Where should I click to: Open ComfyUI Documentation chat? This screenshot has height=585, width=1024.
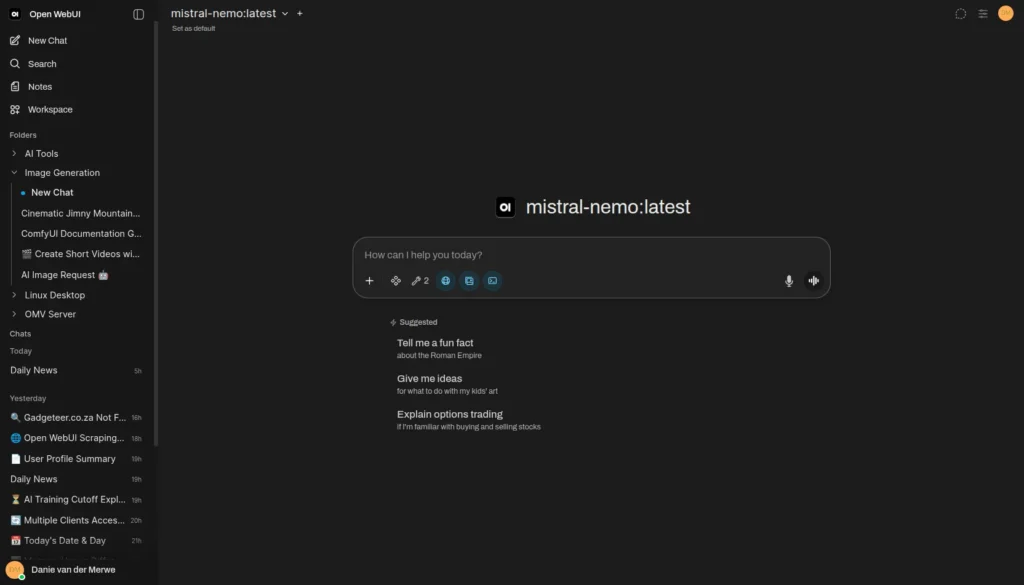(80, 234)
